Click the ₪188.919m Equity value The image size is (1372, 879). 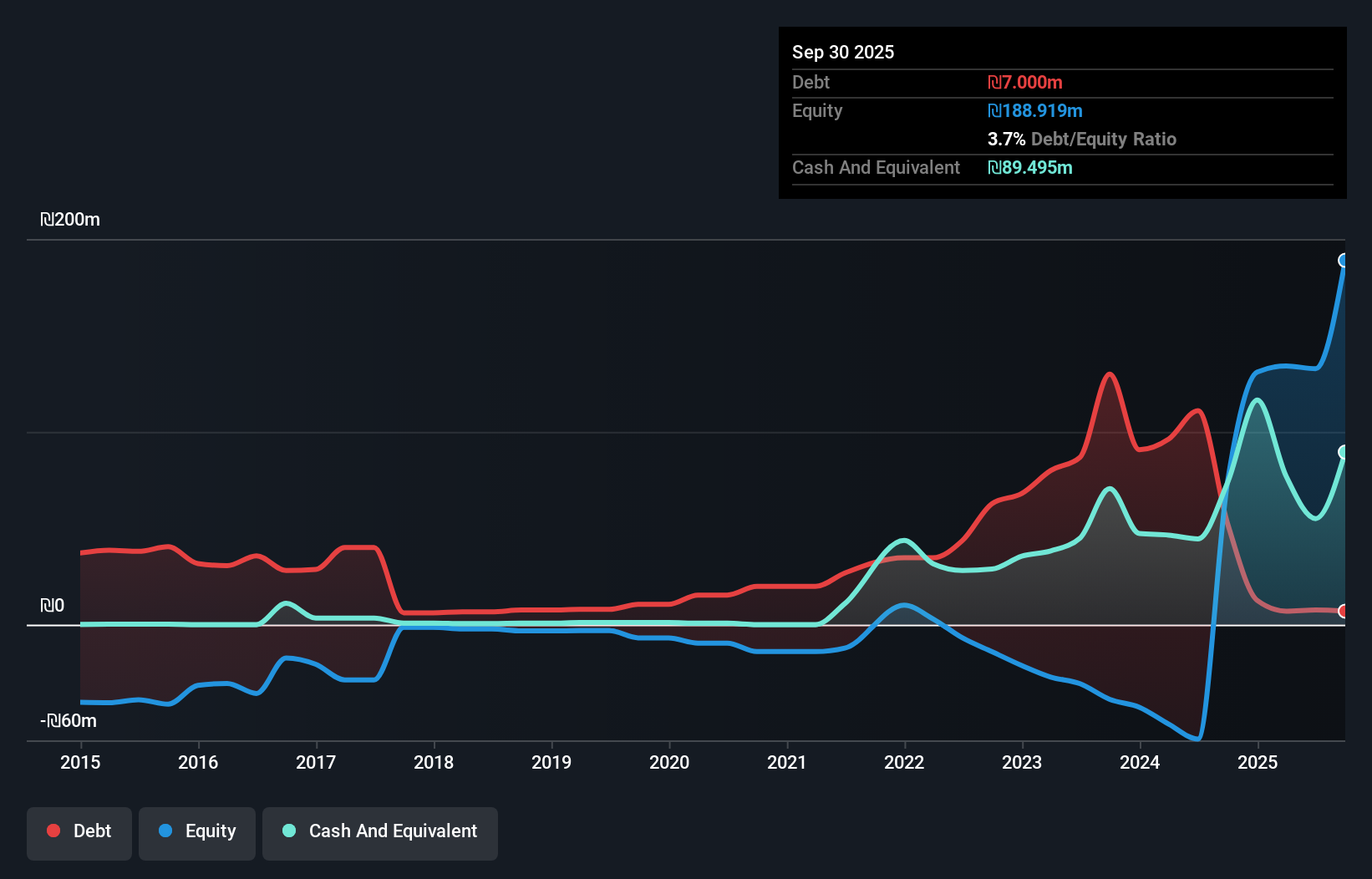coord(1035,110)
